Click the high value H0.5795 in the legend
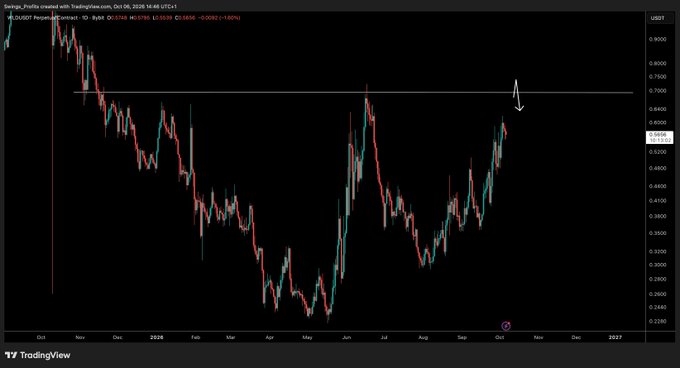The image size is (680, 368). pyautogui.click(x=139, y=18)
